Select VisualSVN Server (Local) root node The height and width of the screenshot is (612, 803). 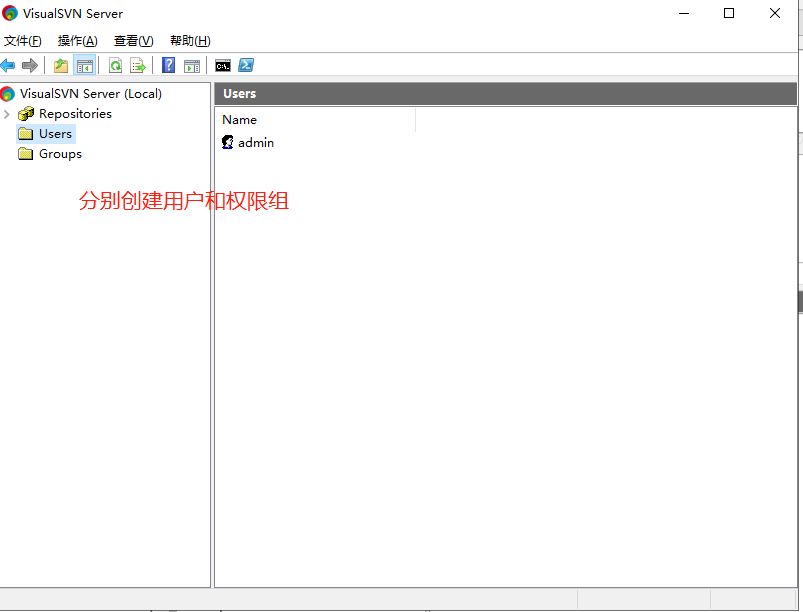[91, 94]
